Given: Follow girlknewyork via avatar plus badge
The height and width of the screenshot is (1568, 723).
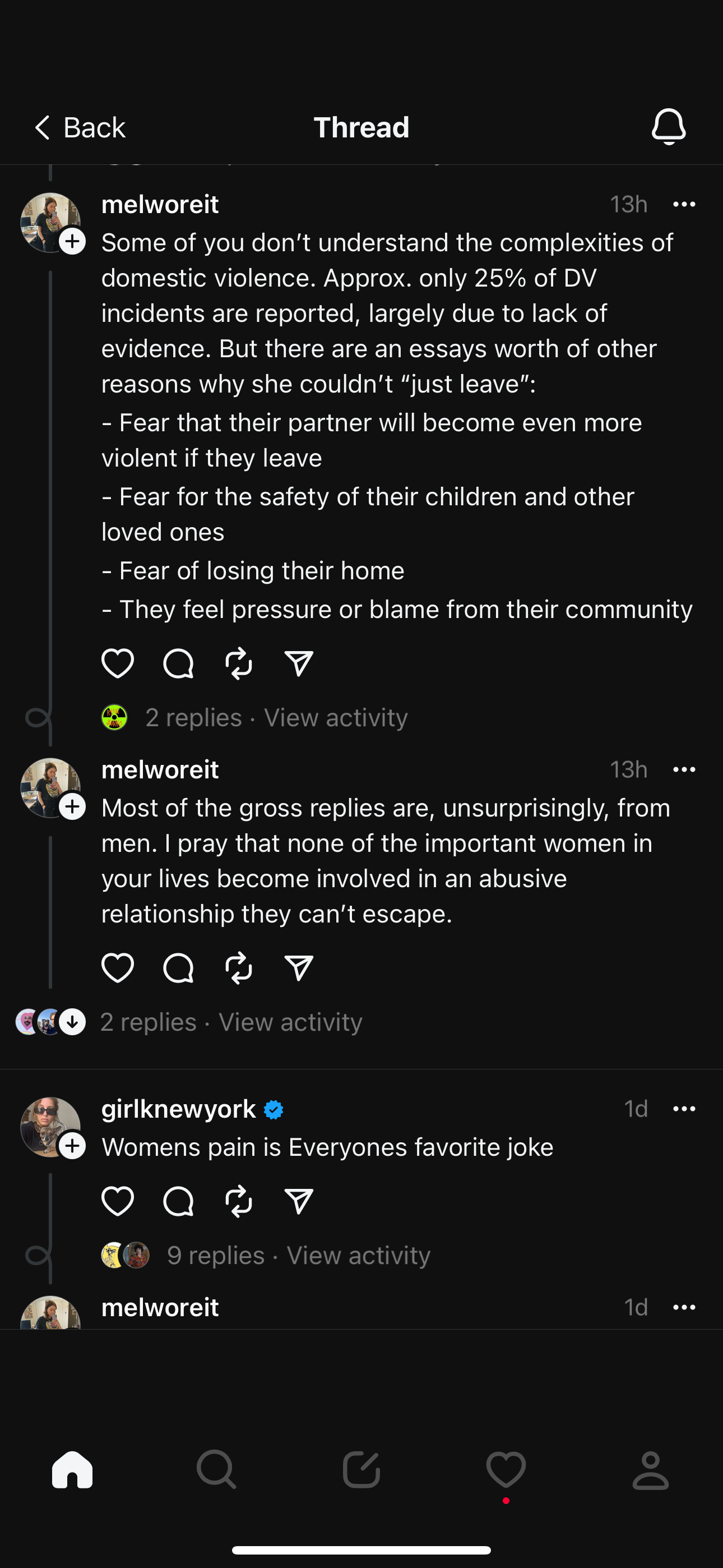Looking at the screenshot, I should click(72, 1146).
